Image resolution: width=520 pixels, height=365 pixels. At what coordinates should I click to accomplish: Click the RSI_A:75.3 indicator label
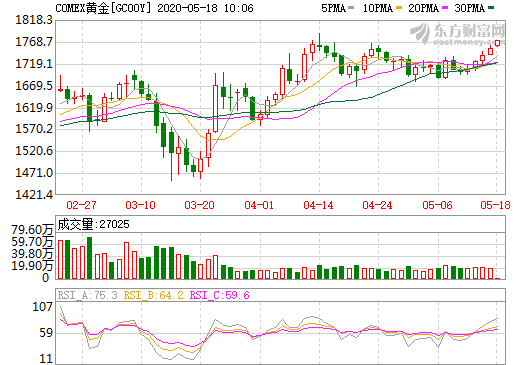coord(87,295)
